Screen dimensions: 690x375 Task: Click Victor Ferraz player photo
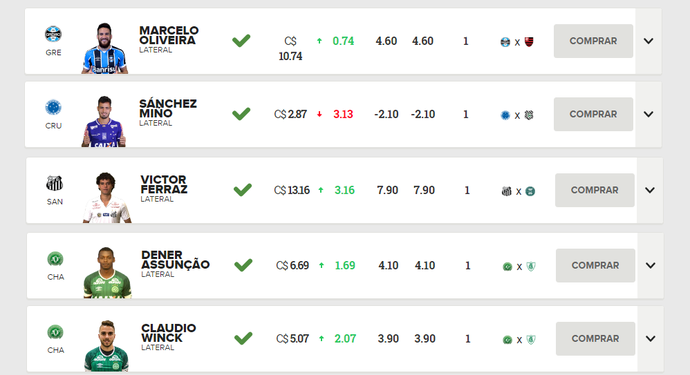coord(106,197)
